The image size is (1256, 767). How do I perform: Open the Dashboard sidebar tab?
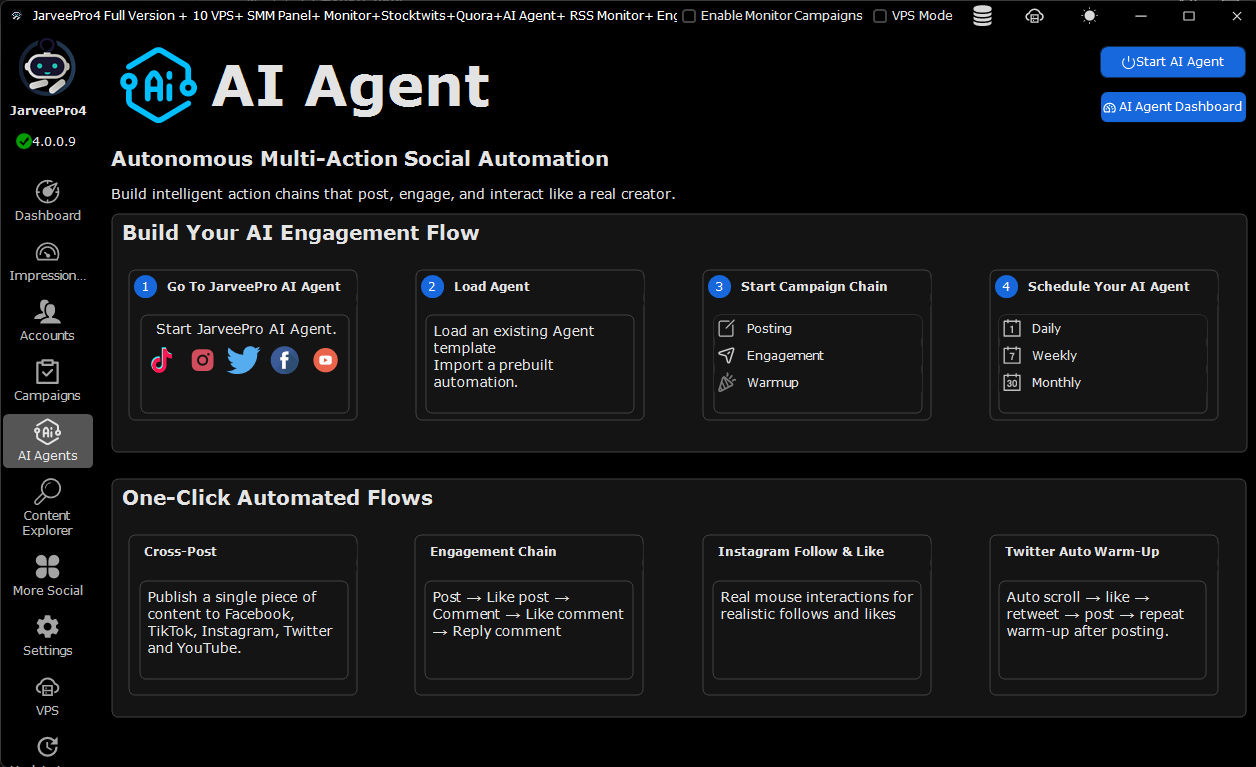coord(48,201)
